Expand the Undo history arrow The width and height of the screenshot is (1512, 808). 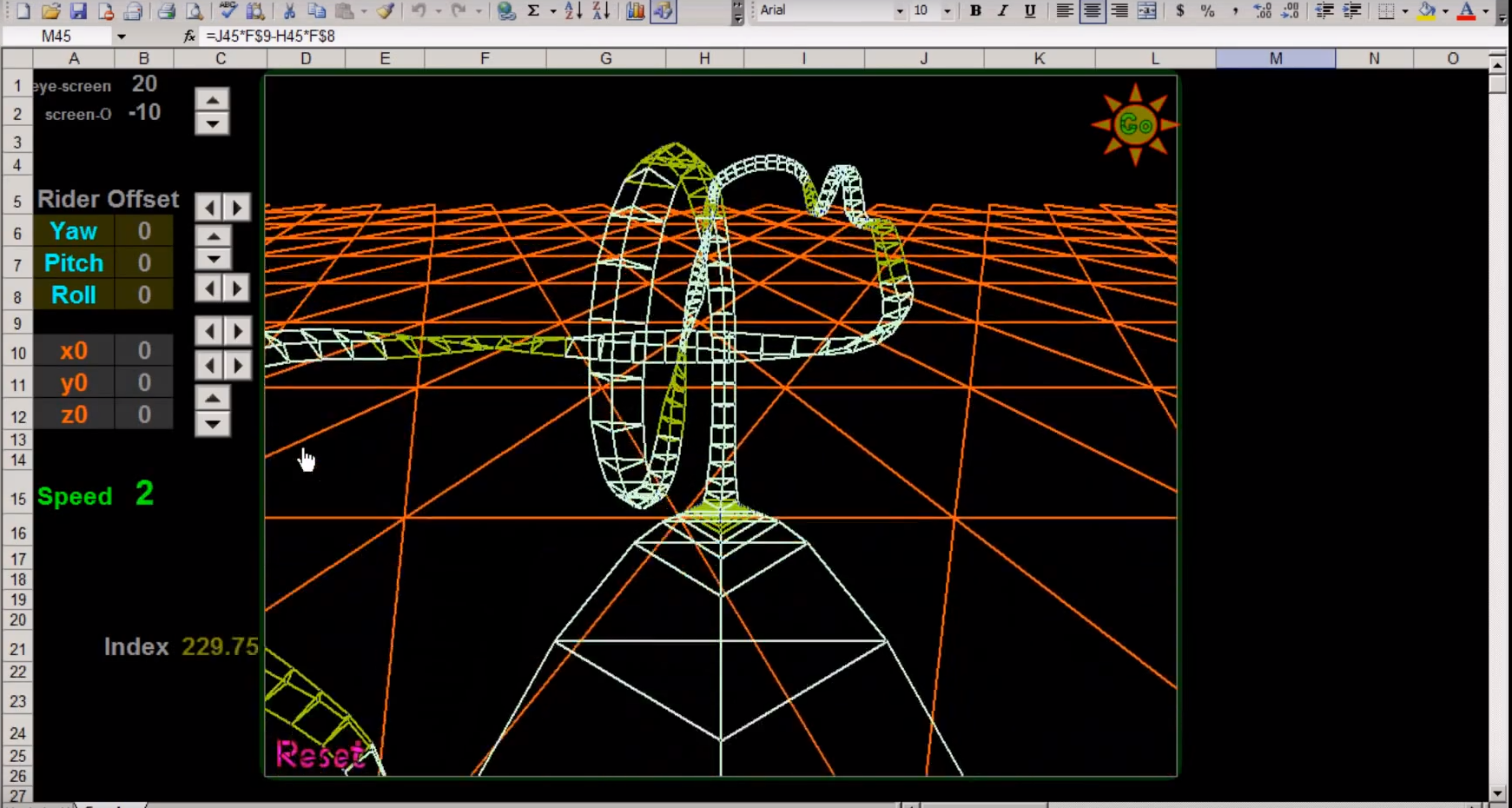coord(437,11)
